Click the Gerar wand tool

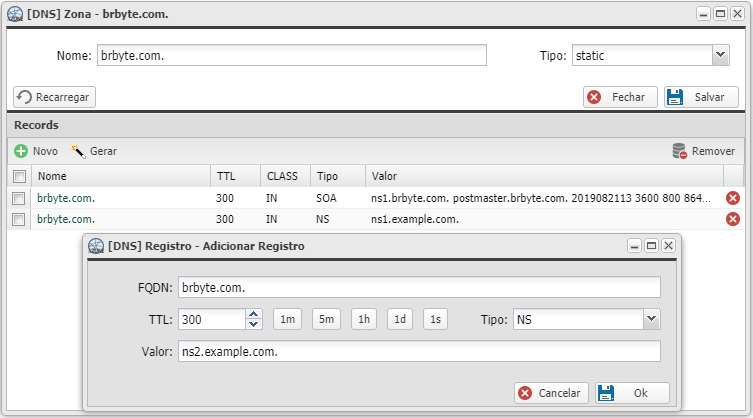click(x=94, y=151)
